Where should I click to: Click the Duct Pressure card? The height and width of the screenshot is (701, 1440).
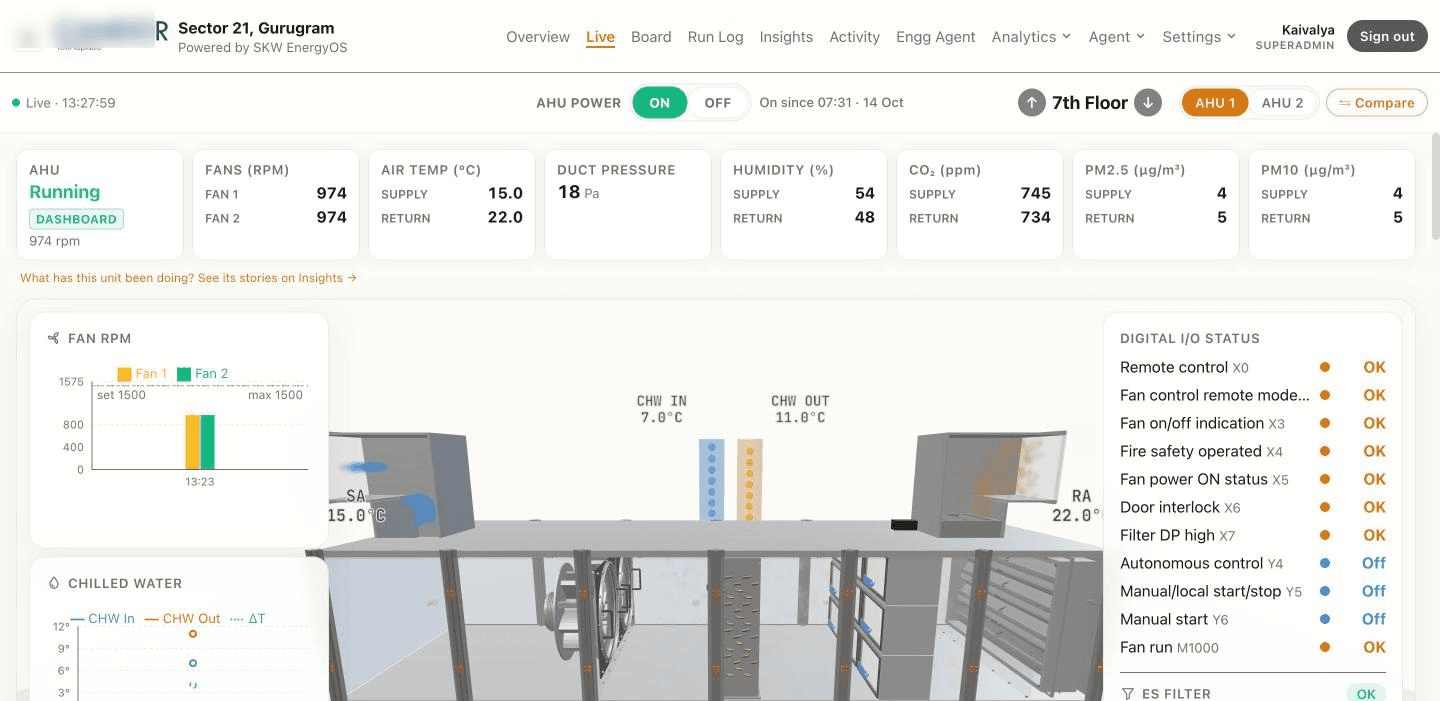point(626,204)
